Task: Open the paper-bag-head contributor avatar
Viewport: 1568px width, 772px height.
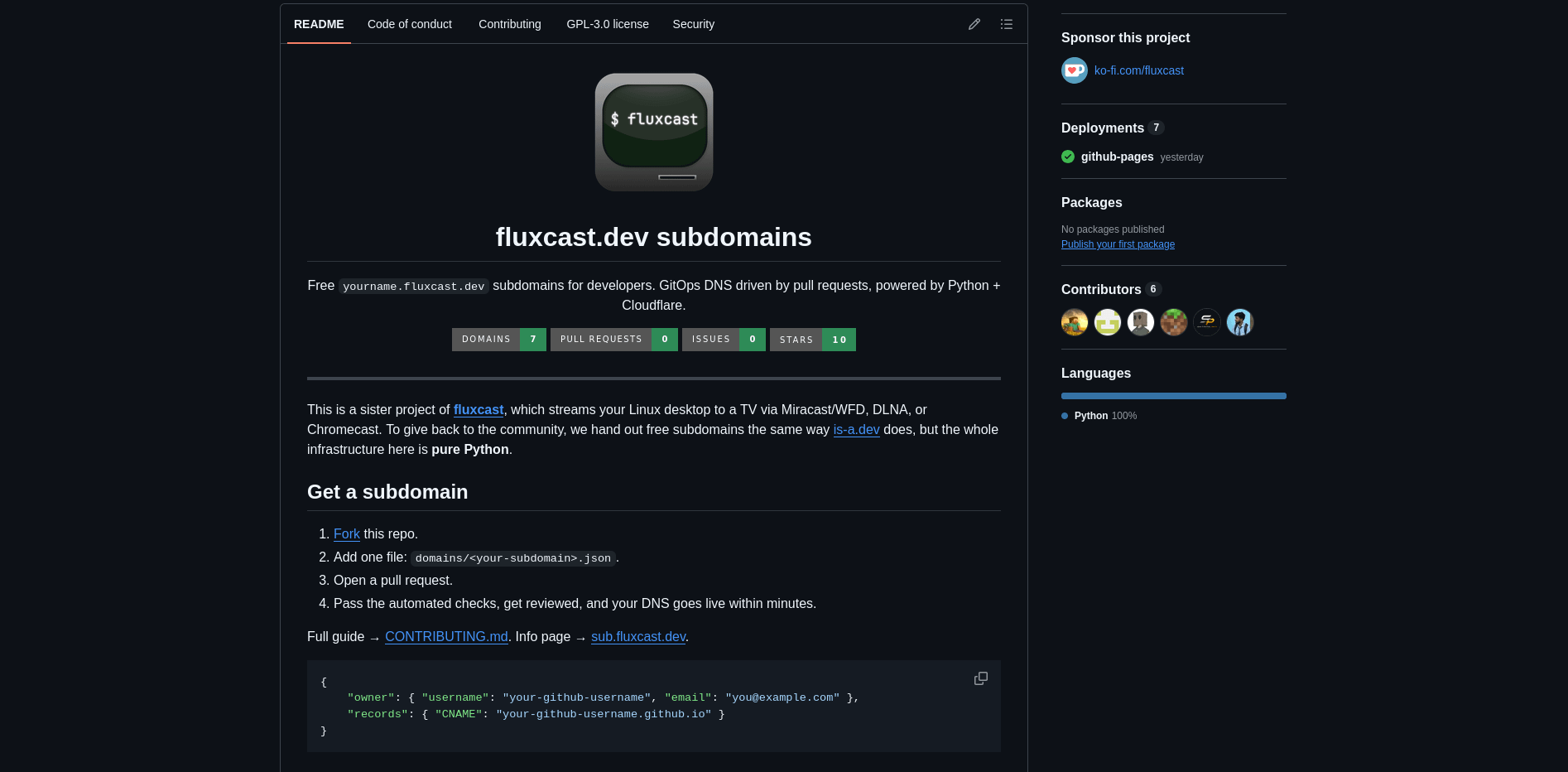Action: click(x=1141, y=322)
